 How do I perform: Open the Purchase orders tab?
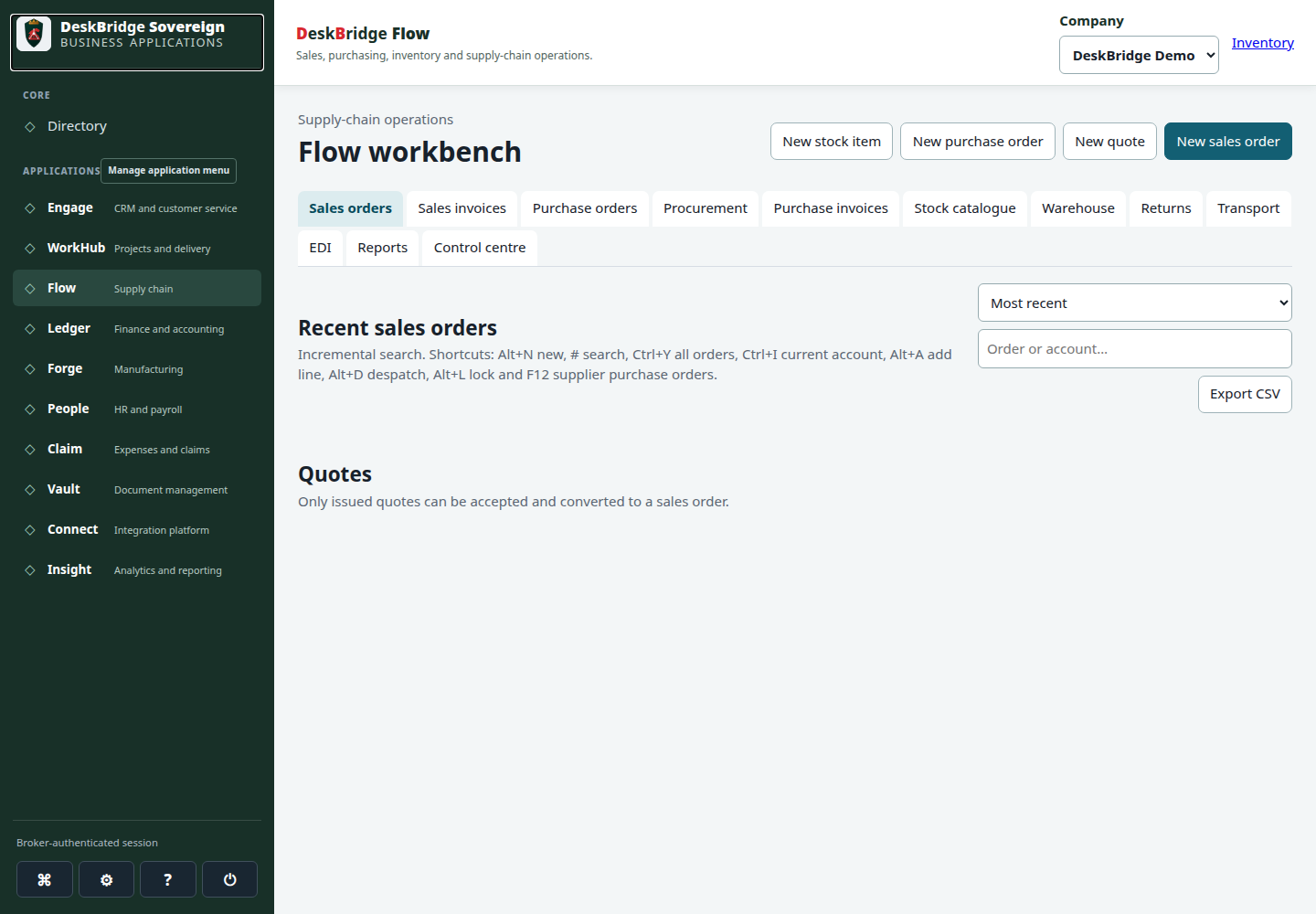(x=585, y=208)
